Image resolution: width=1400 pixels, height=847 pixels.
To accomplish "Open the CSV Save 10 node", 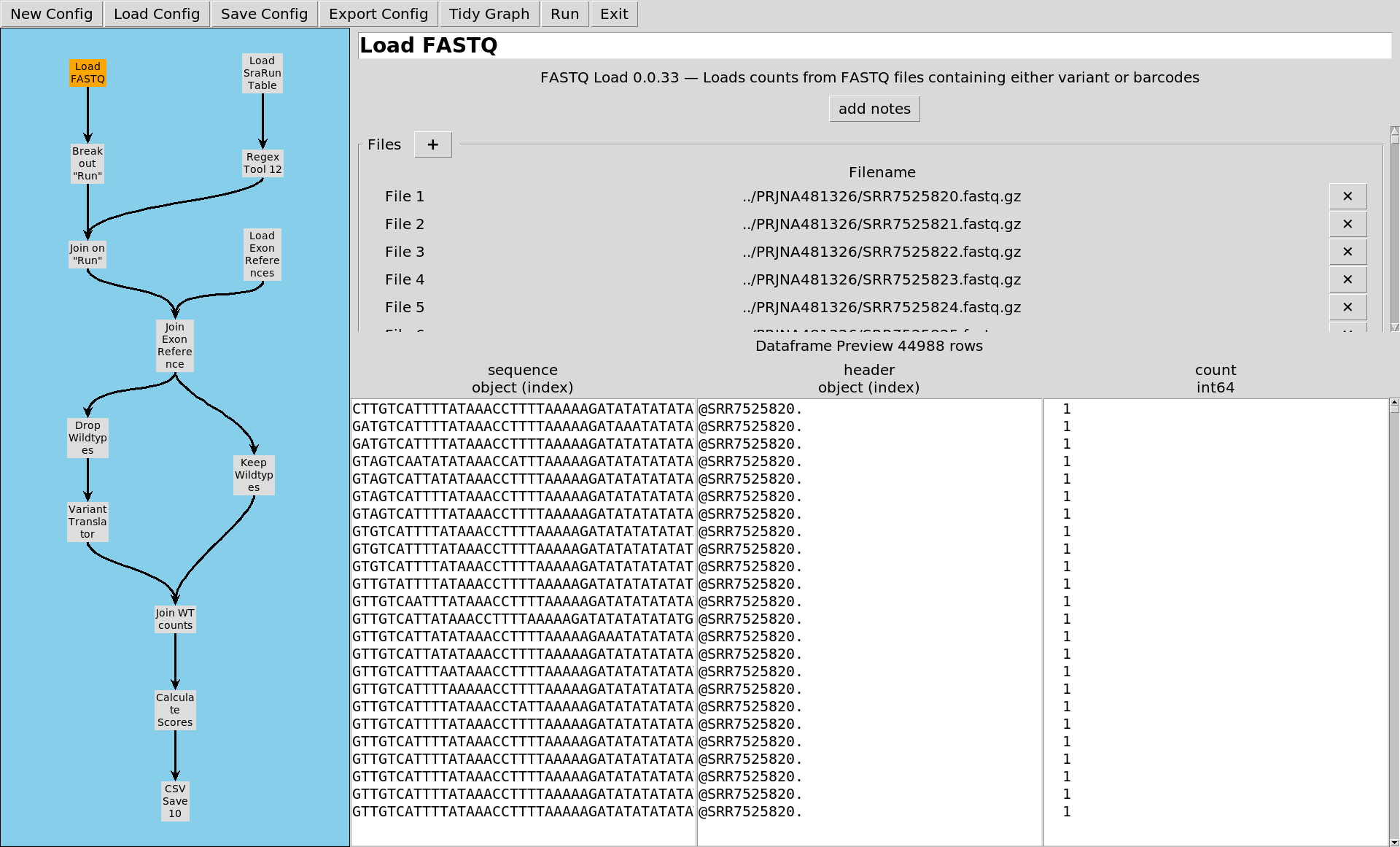I will 175,801.
